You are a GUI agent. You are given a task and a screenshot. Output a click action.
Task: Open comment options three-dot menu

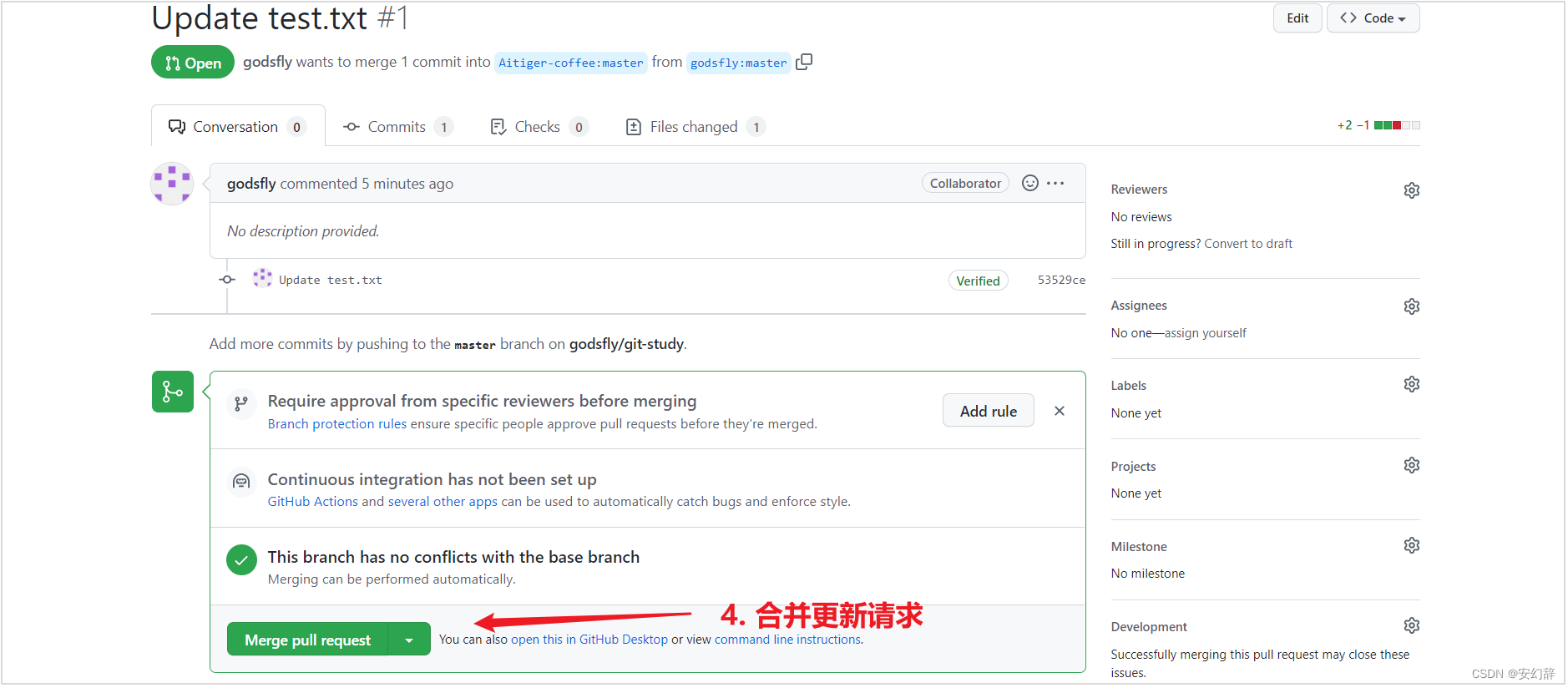[1055, 183]
